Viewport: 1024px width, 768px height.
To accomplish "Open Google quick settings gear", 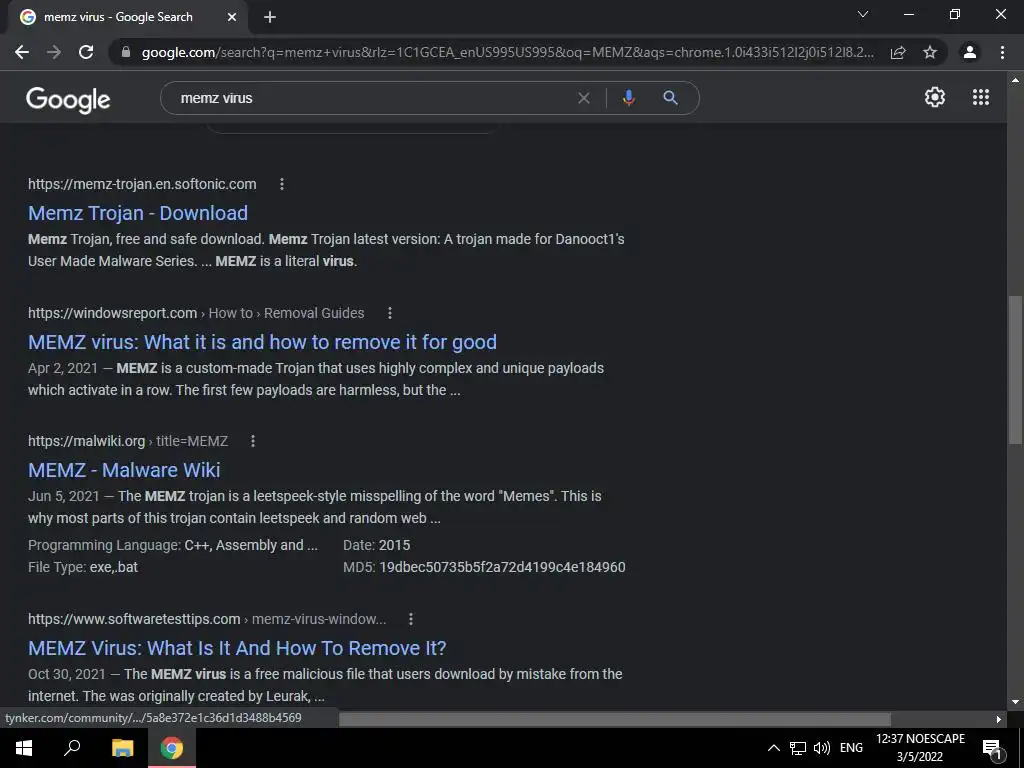I will click(x=935, y=97).
